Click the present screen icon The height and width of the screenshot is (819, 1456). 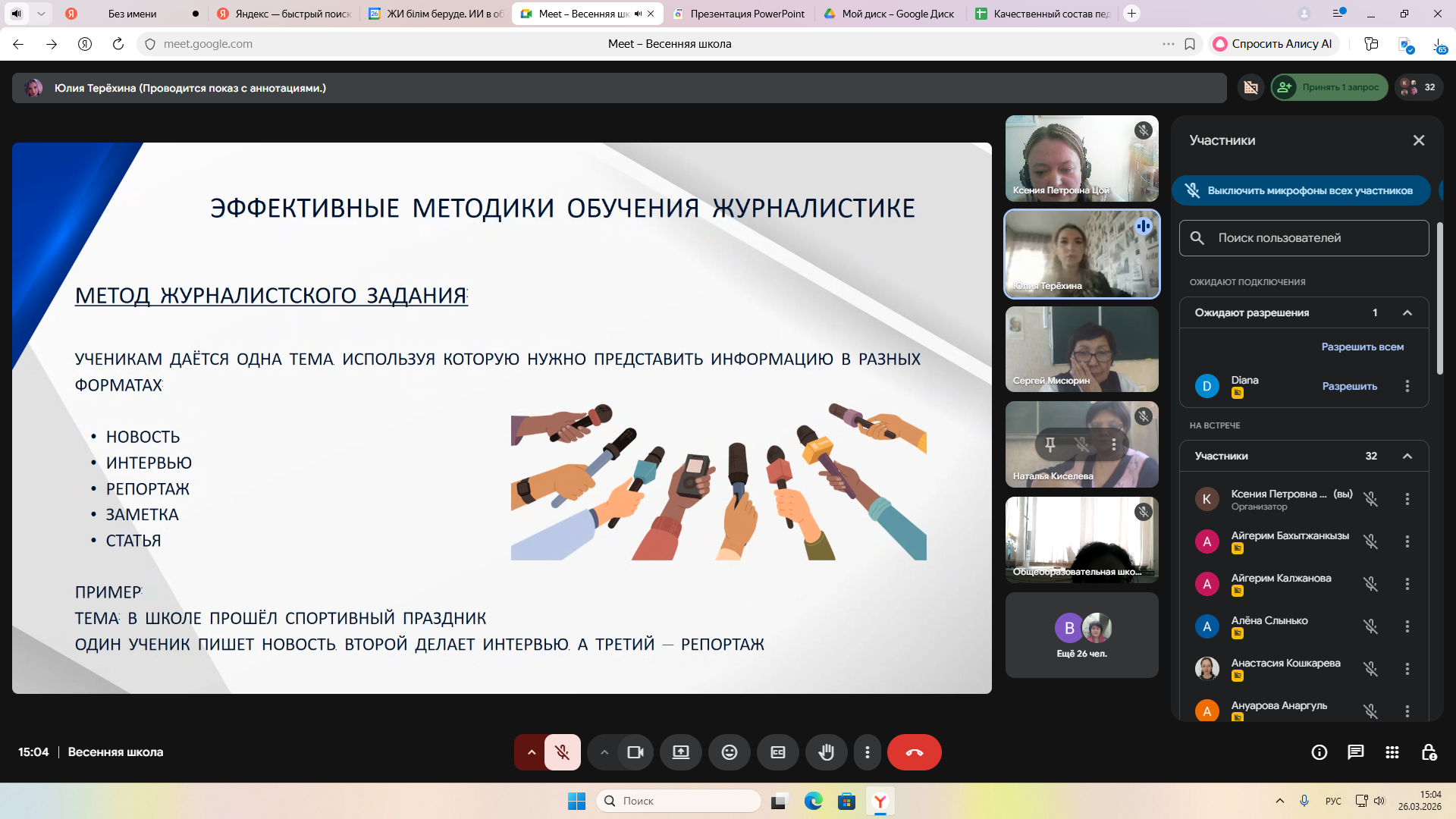[680, 752]
